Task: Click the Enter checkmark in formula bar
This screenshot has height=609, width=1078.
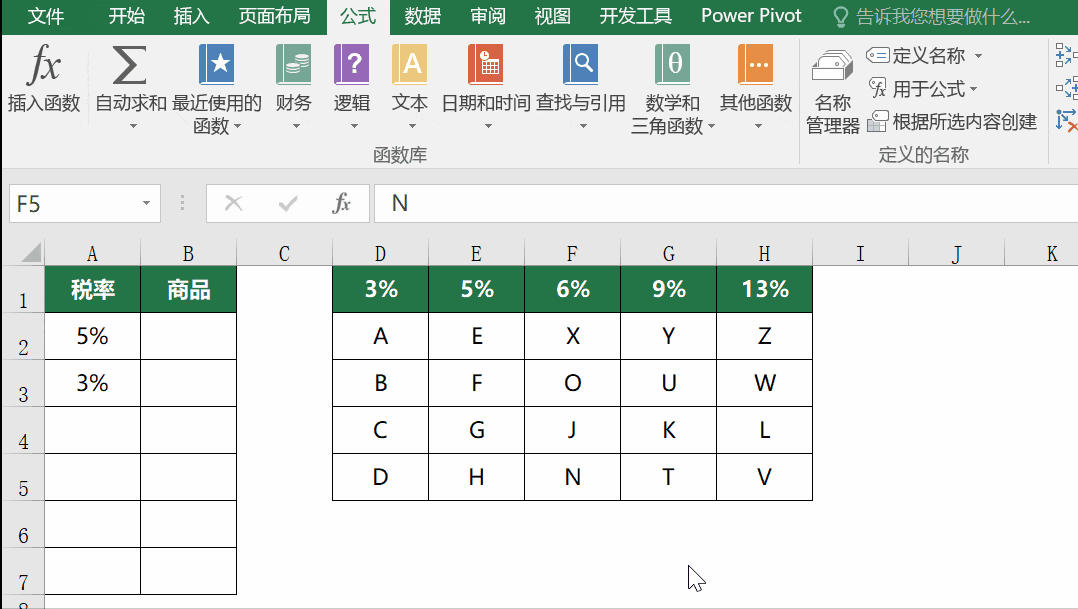Action: 287,203
